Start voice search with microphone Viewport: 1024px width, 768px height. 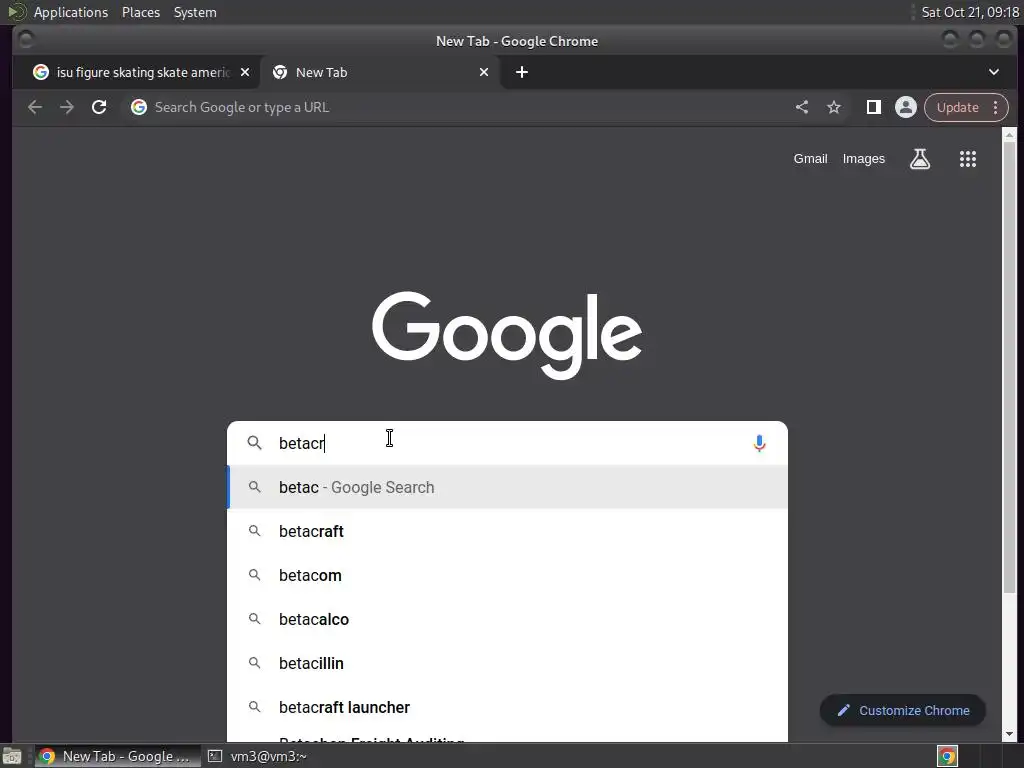[x=759, y=443]
